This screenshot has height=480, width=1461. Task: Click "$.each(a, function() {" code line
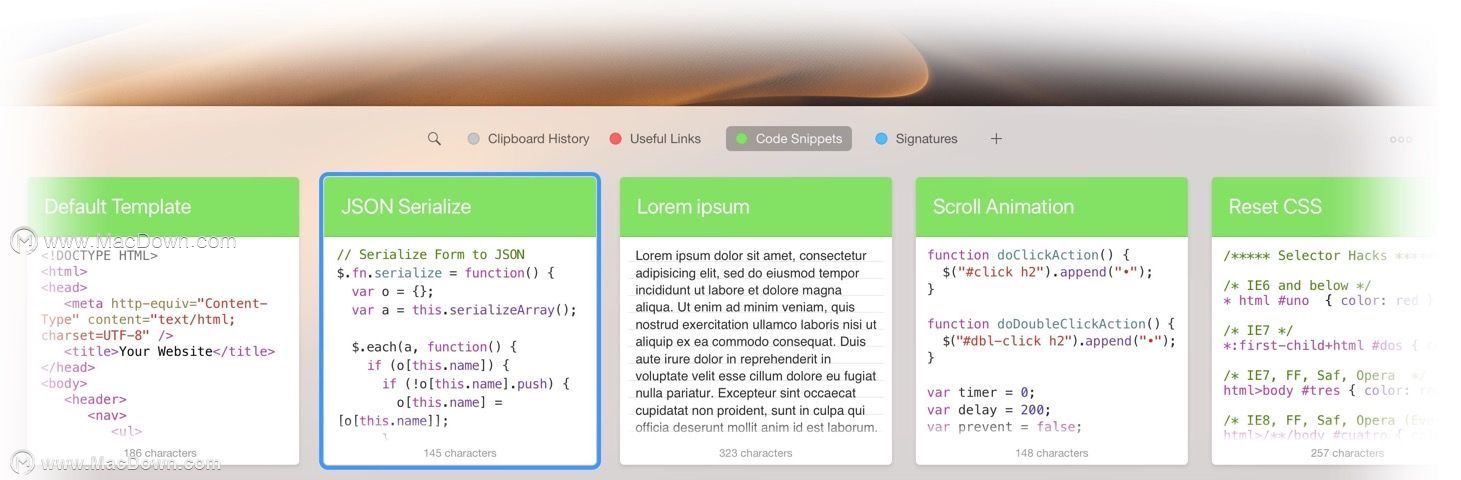[x=433, y=347]
